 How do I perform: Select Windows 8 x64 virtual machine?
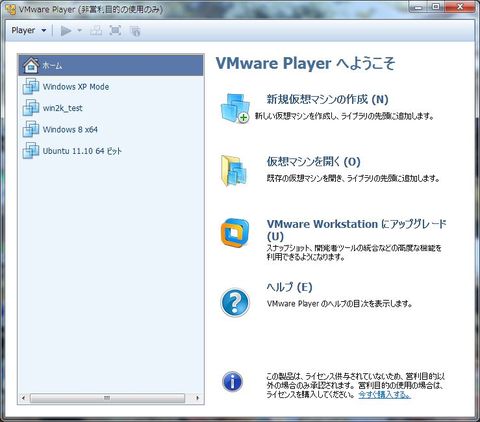pos(111,129)
